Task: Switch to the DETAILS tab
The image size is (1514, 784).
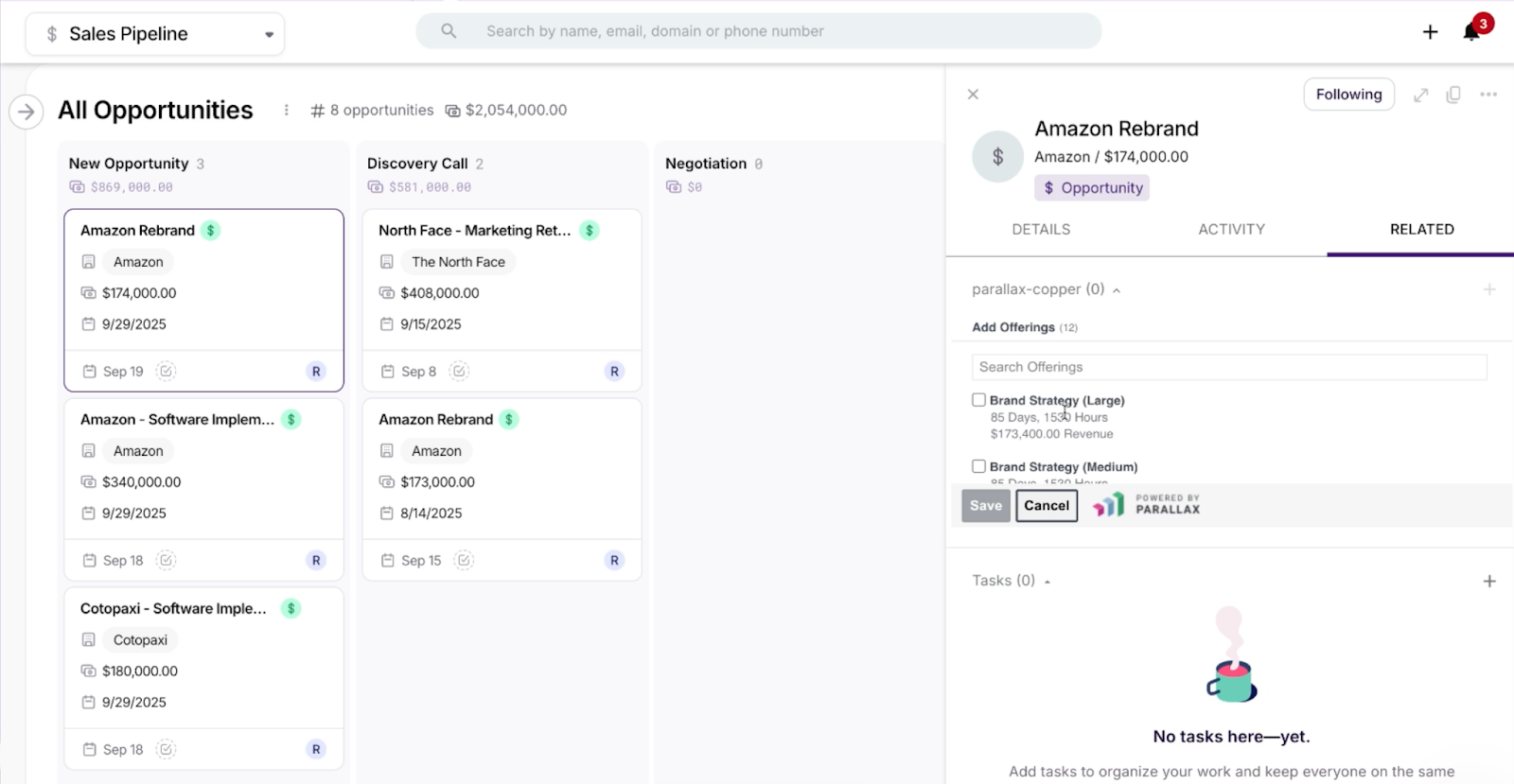Action: (x=1041, y=229)
